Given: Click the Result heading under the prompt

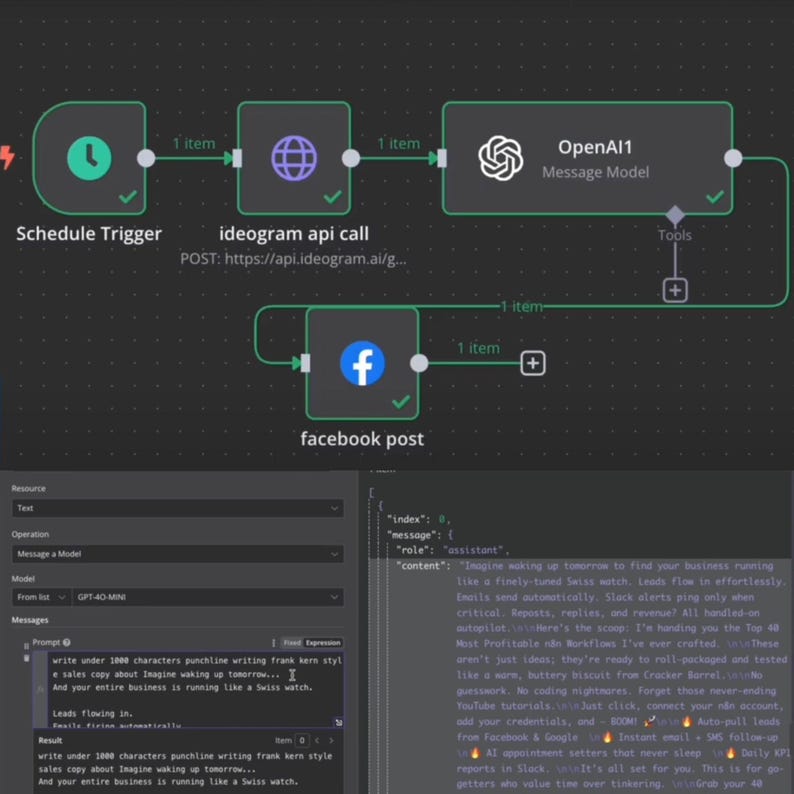Looking at the screenshot, I should (50, 740).
